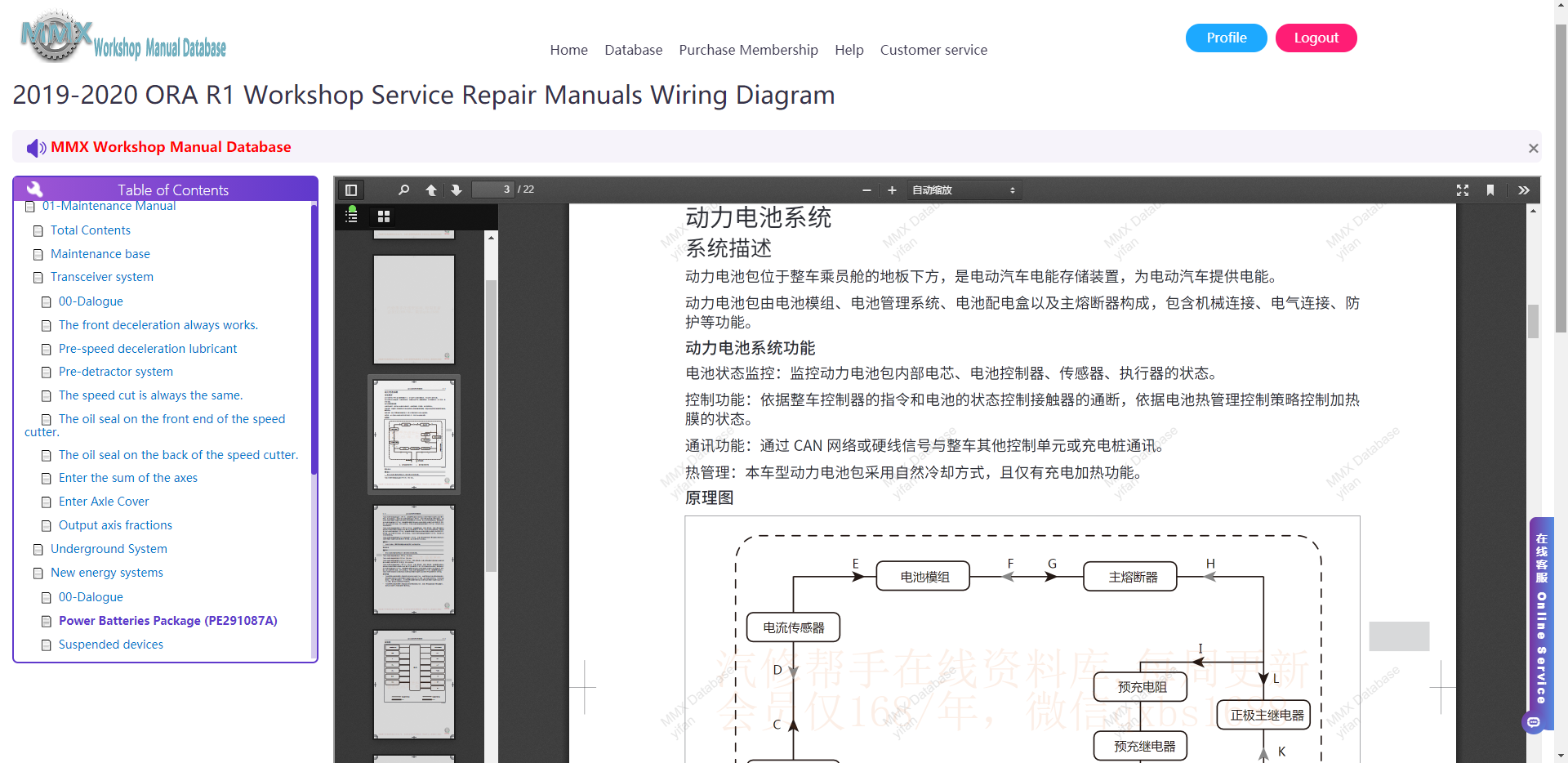
Task: Click the page icon beside Output axis fractions
Action: (x=47, y=526)
